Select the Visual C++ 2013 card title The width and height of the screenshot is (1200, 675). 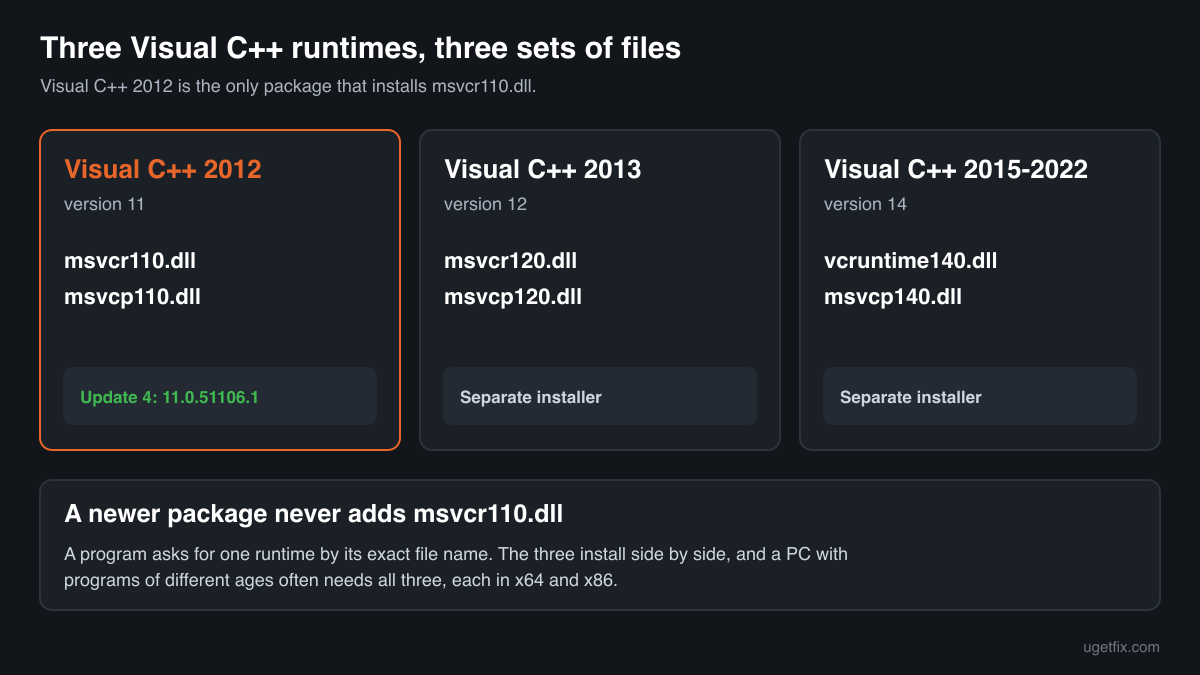pos(543,169)
